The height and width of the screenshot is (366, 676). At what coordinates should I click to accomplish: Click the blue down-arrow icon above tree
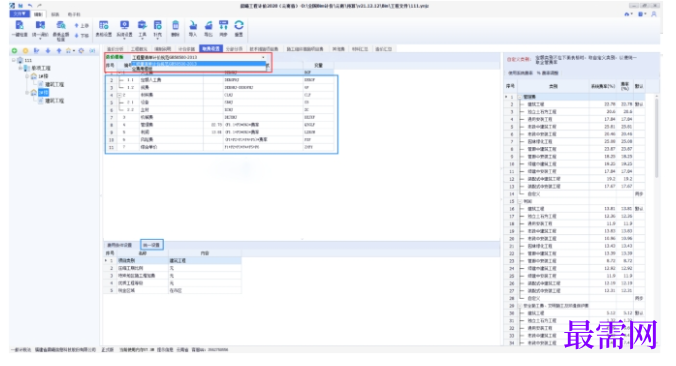[x=48, y=51]
